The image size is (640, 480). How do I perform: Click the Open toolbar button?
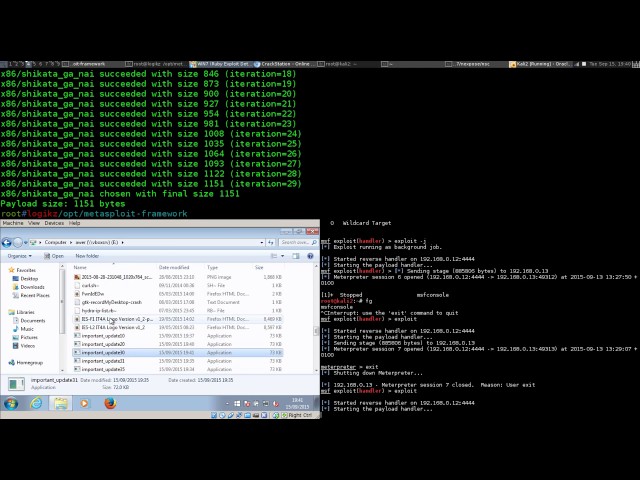54,256
